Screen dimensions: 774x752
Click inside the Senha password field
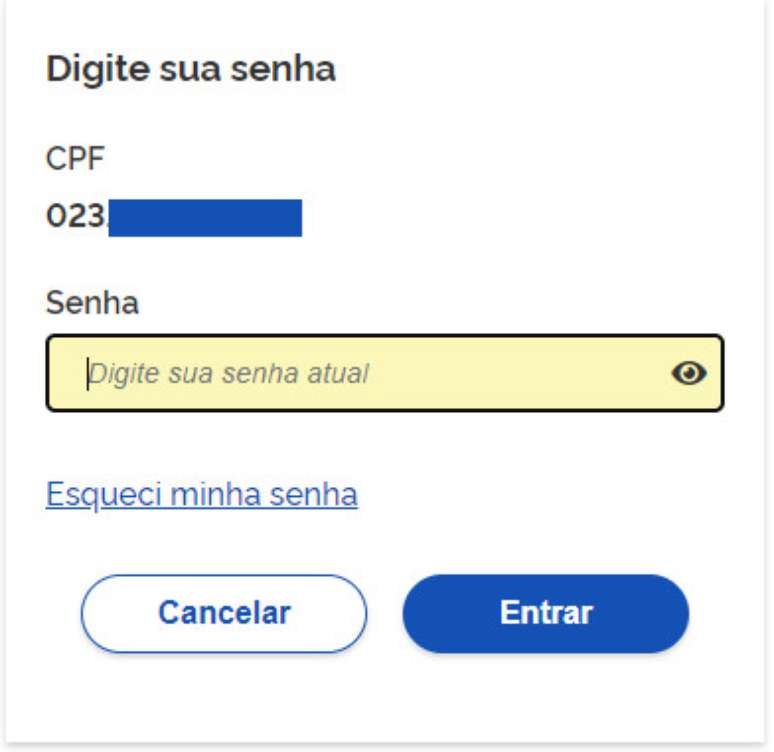tap(370, 374)
